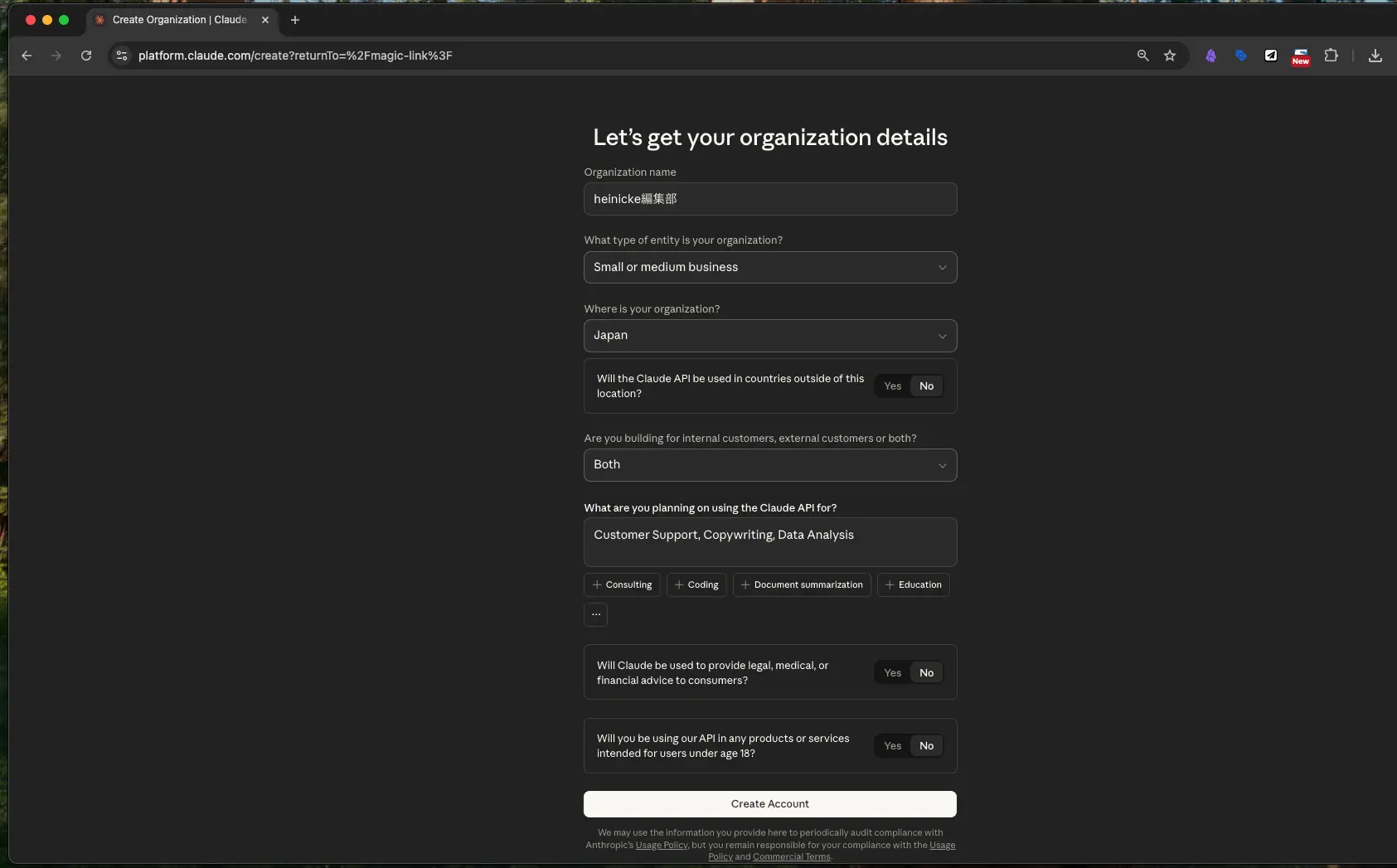Open the organization entity type dropdown
Screen dimensions: 1397x868
pyautogui.click(x=769, y=268)
